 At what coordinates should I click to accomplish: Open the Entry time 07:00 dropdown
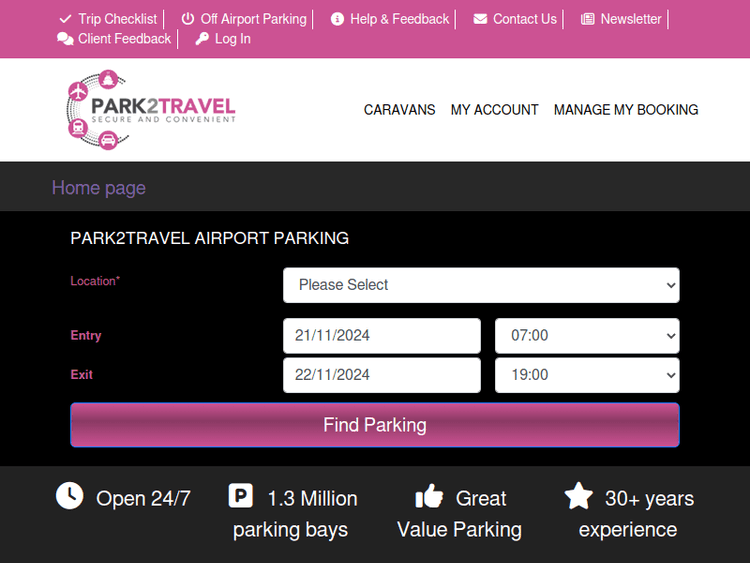pos(587,336)
